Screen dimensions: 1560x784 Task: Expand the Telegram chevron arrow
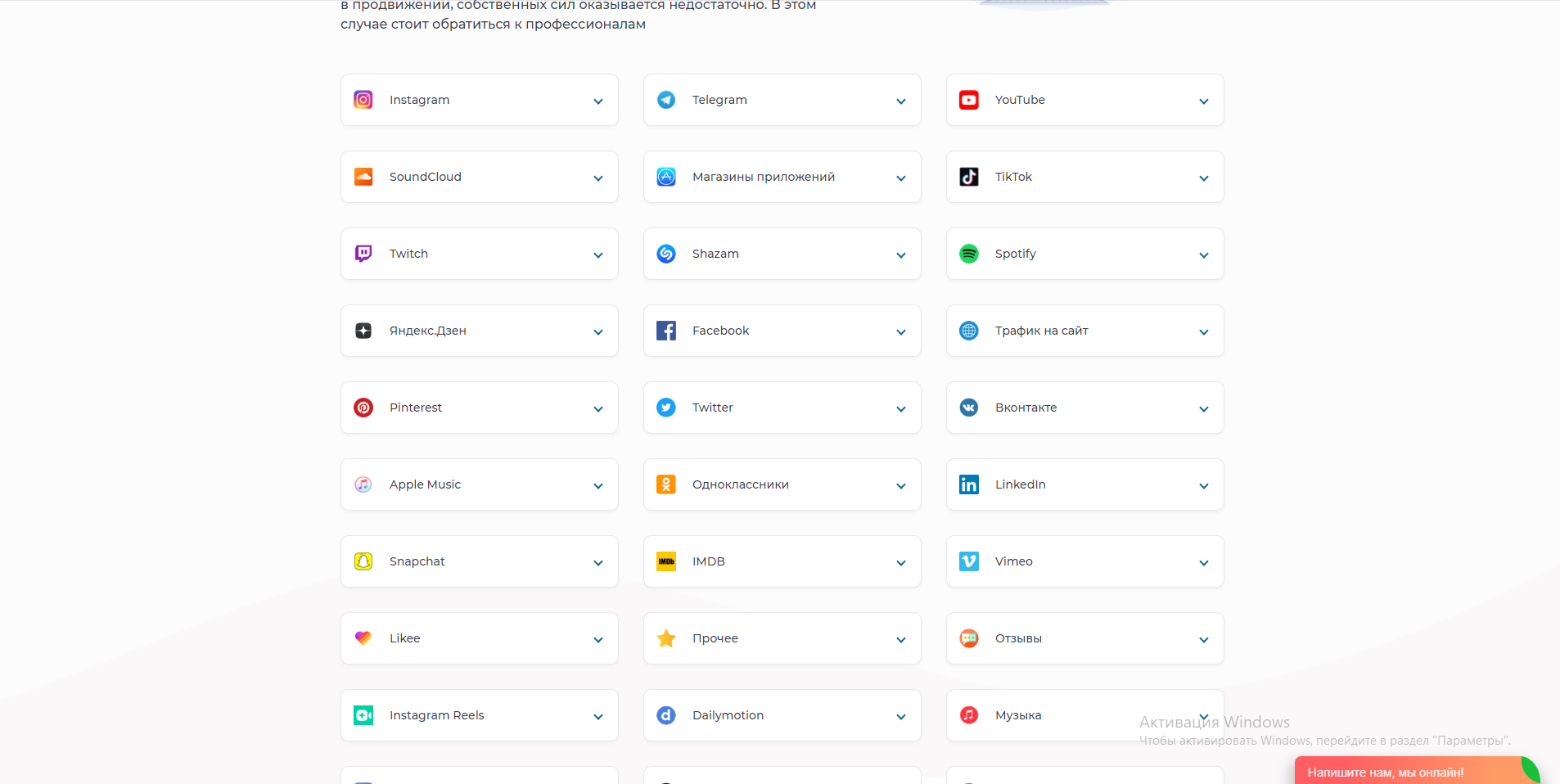pyautogui.click(x=901, y=101)
